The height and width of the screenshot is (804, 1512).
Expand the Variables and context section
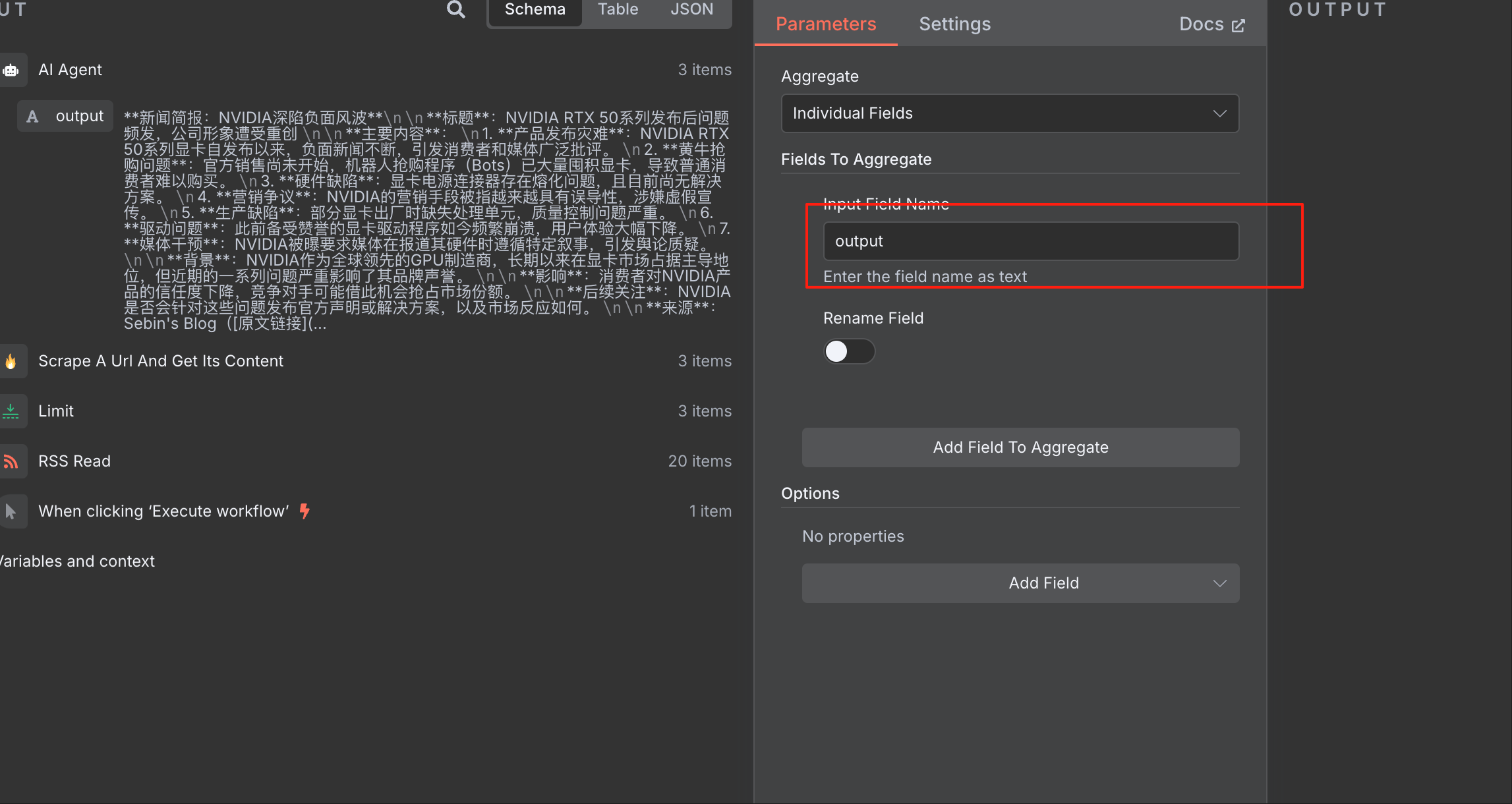[78, 561]
